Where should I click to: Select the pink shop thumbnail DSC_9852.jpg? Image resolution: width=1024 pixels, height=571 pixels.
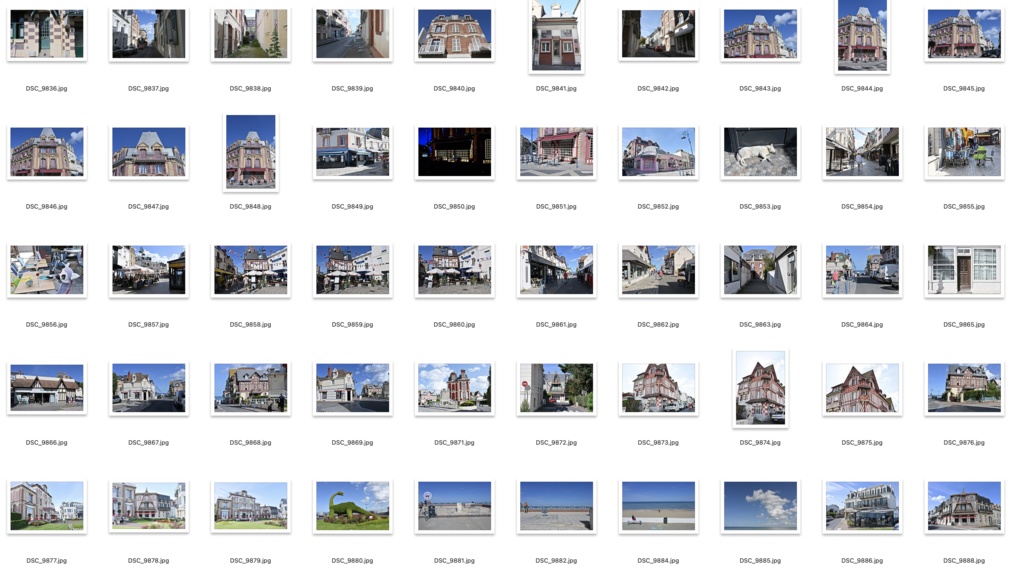point(658,152)
